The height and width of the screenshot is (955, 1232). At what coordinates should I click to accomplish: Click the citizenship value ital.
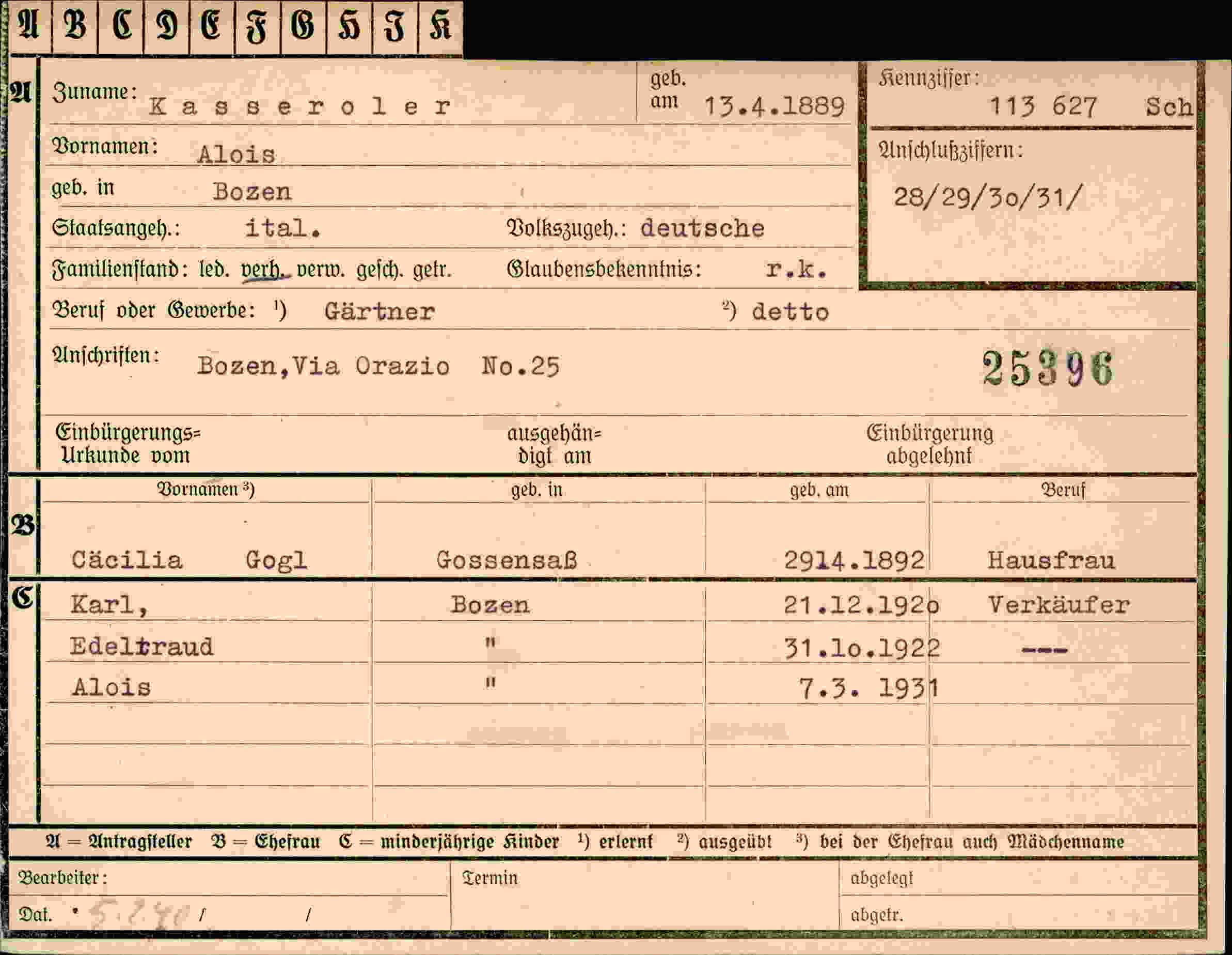point(282,228)
